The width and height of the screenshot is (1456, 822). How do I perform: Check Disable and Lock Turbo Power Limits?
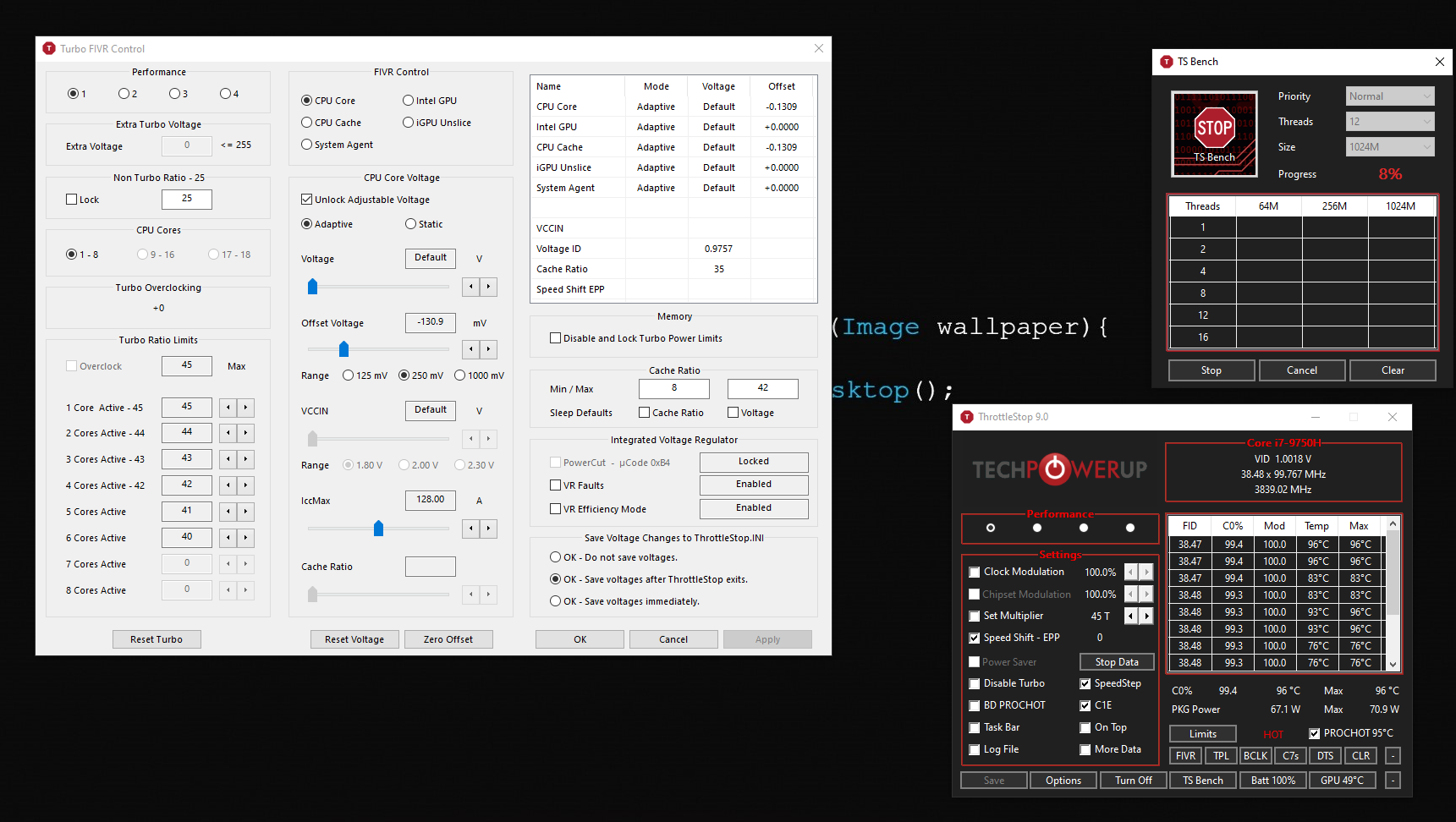pos(556,338)
